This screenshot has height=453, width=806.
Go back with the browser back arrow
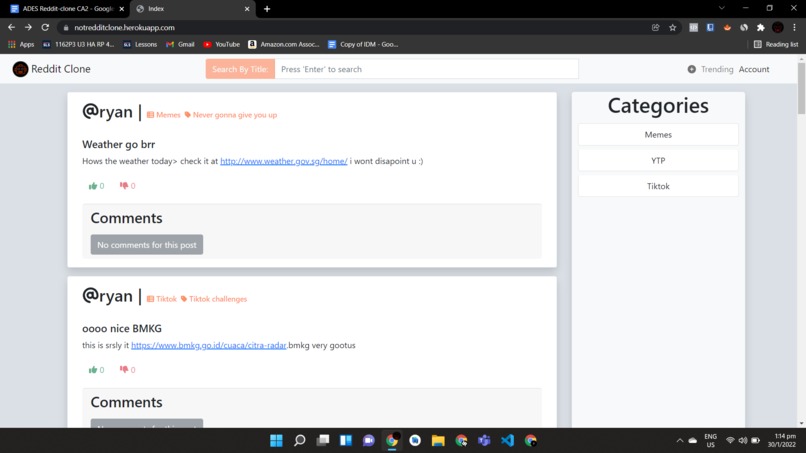[x=11, y=27]
